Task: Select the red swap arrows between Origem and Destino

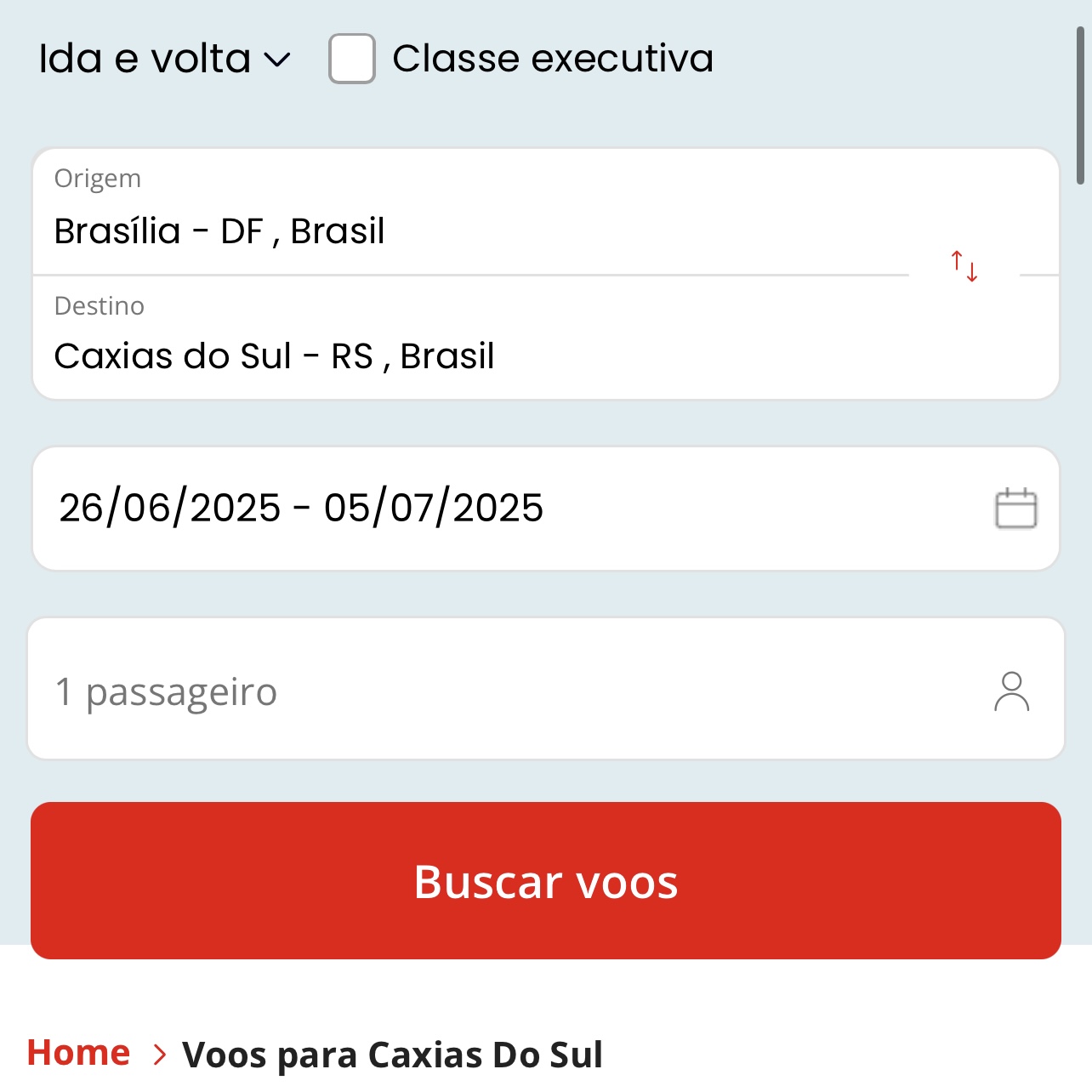Action: click(x=964, y=265)
